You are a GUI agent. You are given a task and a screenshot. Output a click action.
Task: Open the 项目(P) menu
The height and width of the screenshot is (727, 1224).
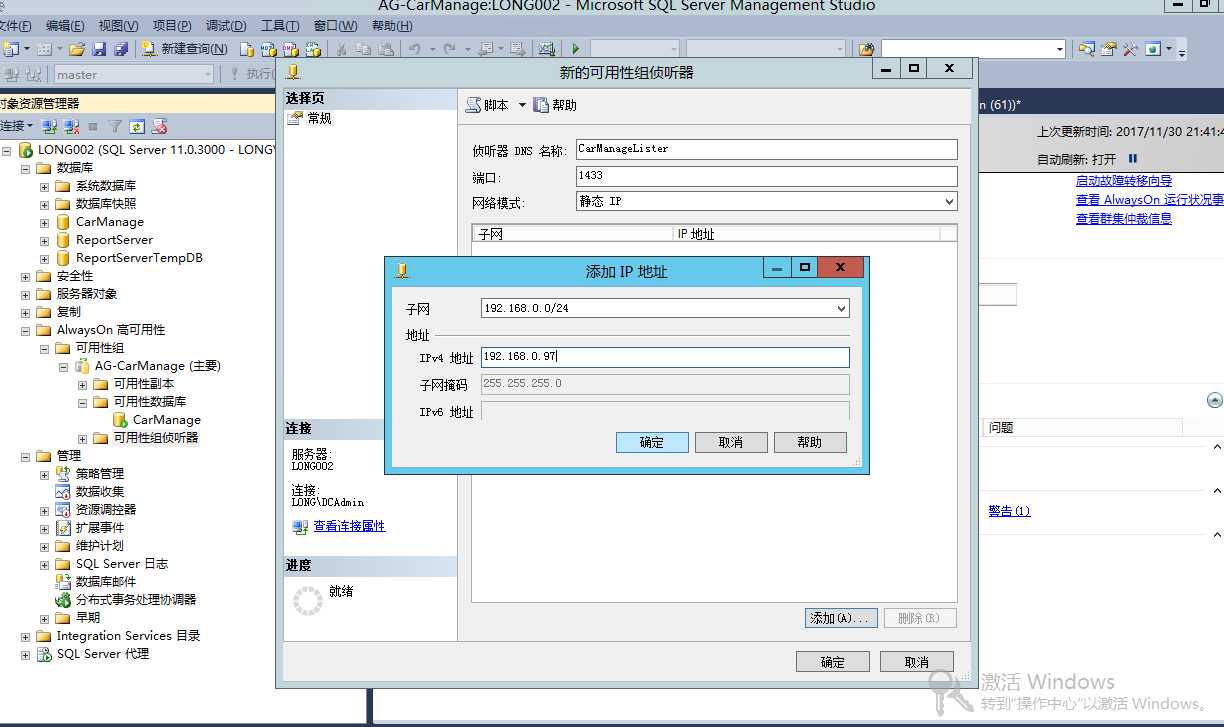click(172, 26)
